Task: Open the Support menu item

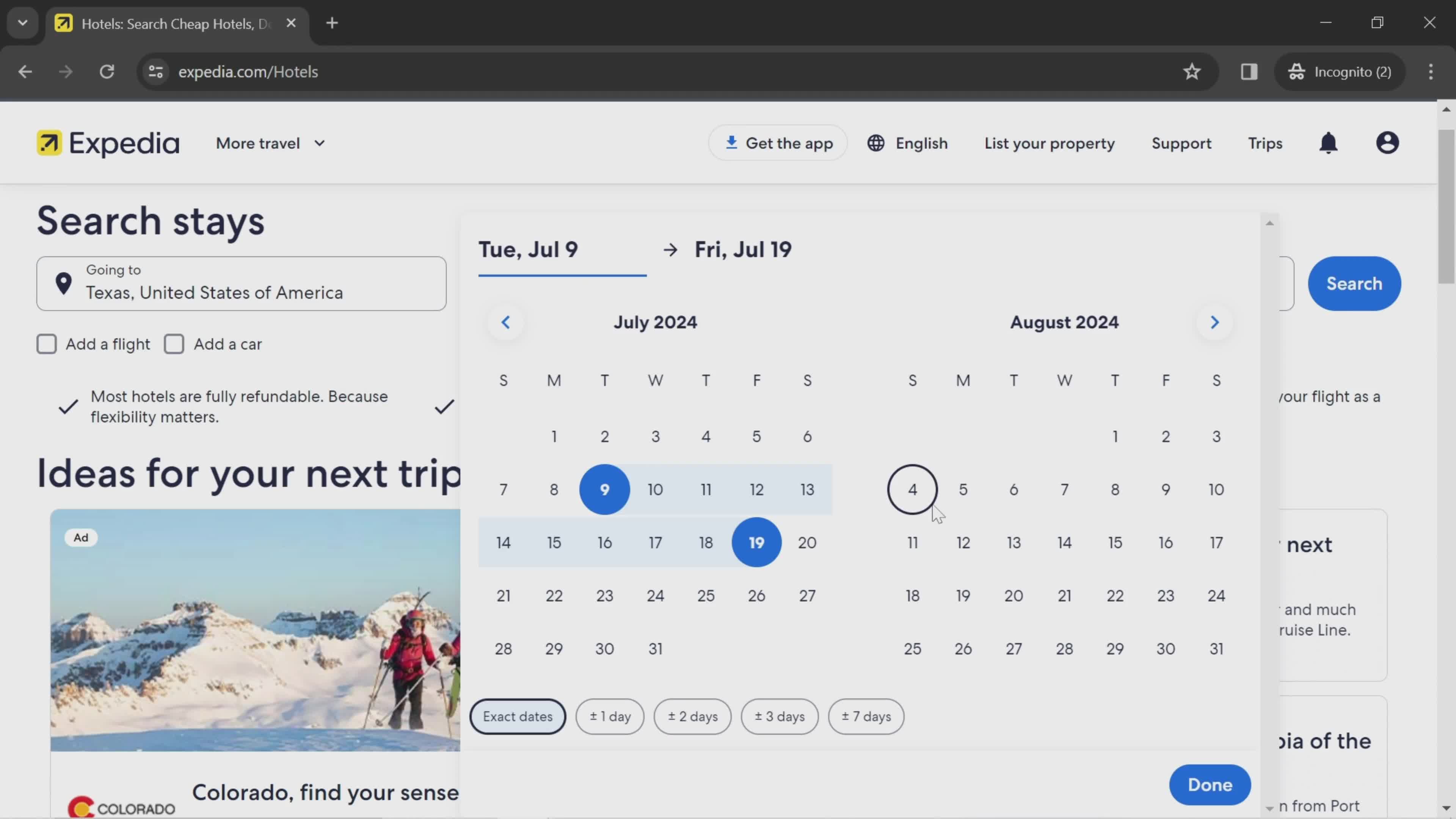Action: click(1181, 144)
